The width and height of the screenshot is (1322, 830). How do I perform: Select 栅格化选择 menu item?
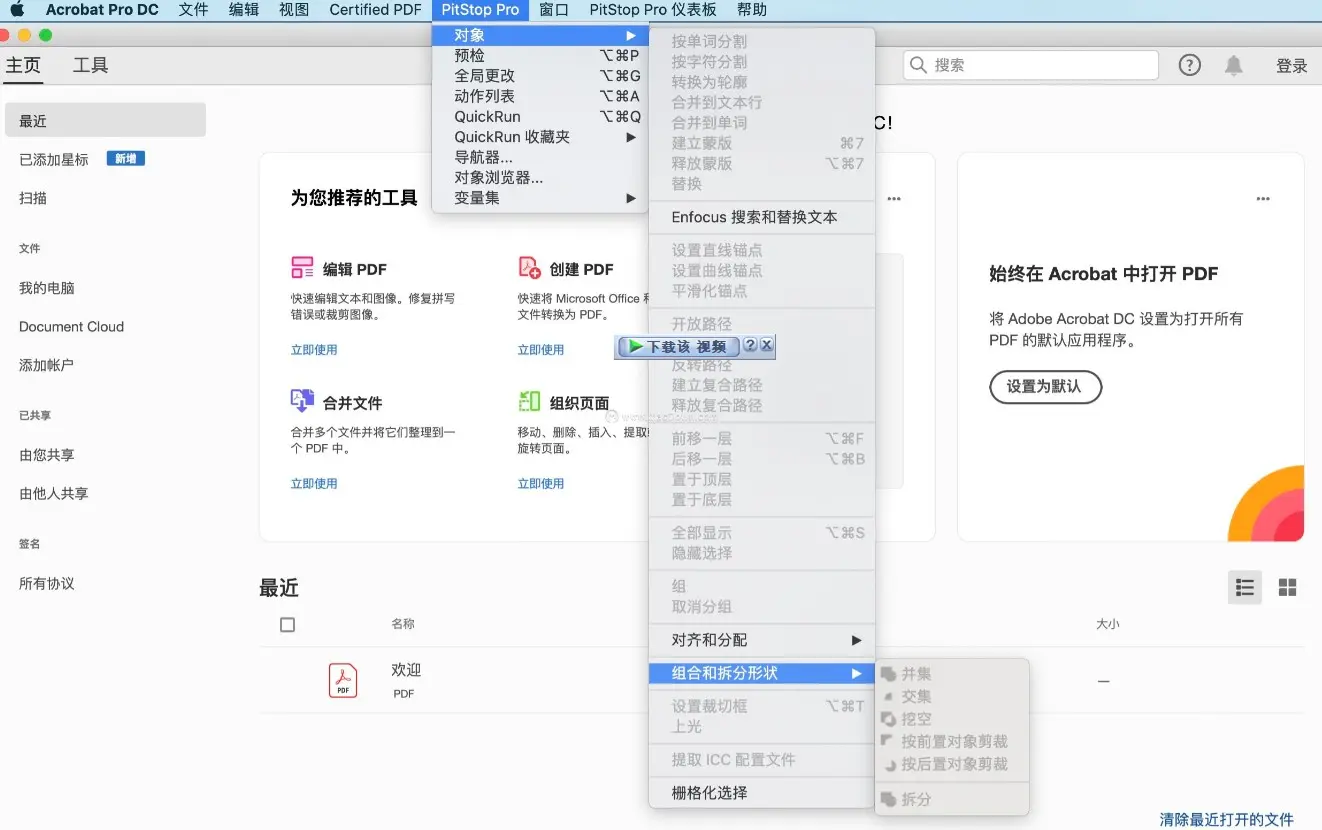click(x=762, y=793)
